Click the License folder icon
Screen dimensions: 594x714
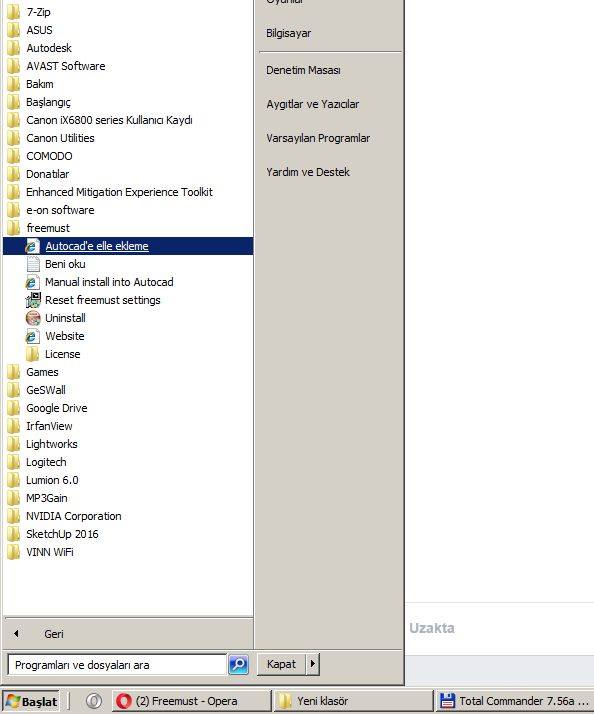(32, 354)
